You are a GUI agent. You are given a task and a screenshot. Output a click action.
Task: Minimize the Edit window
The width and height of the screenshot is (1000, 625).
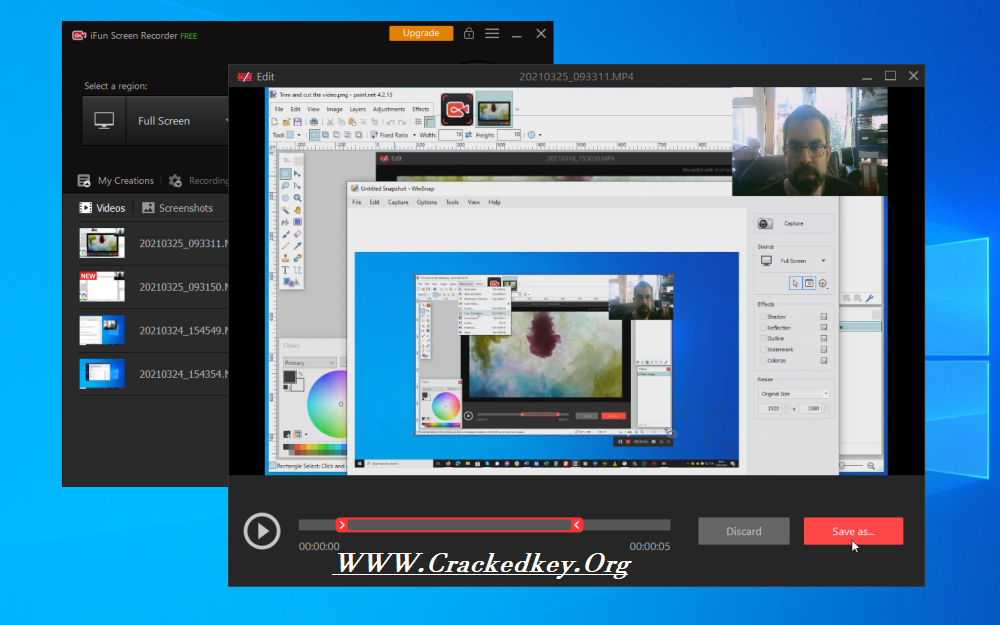click(867, 77)
